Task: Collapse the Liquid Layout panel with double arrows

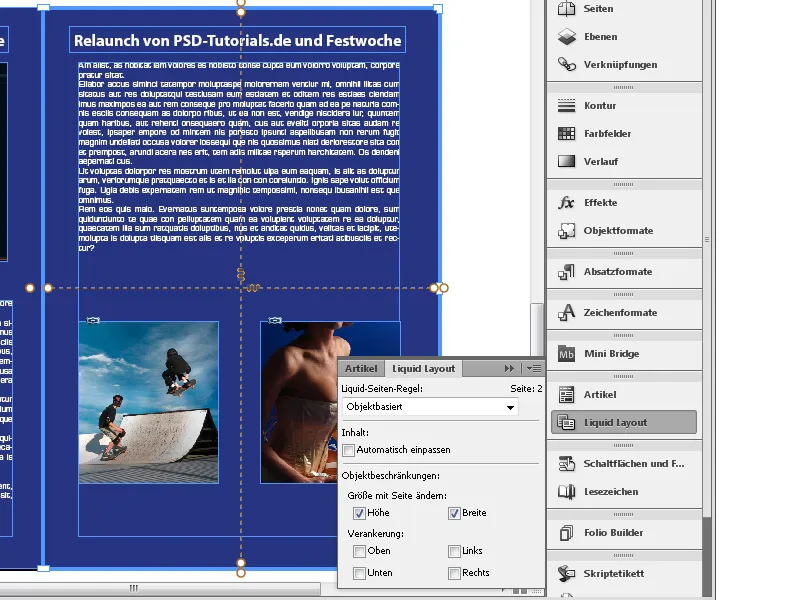Action: click(509, 368)
